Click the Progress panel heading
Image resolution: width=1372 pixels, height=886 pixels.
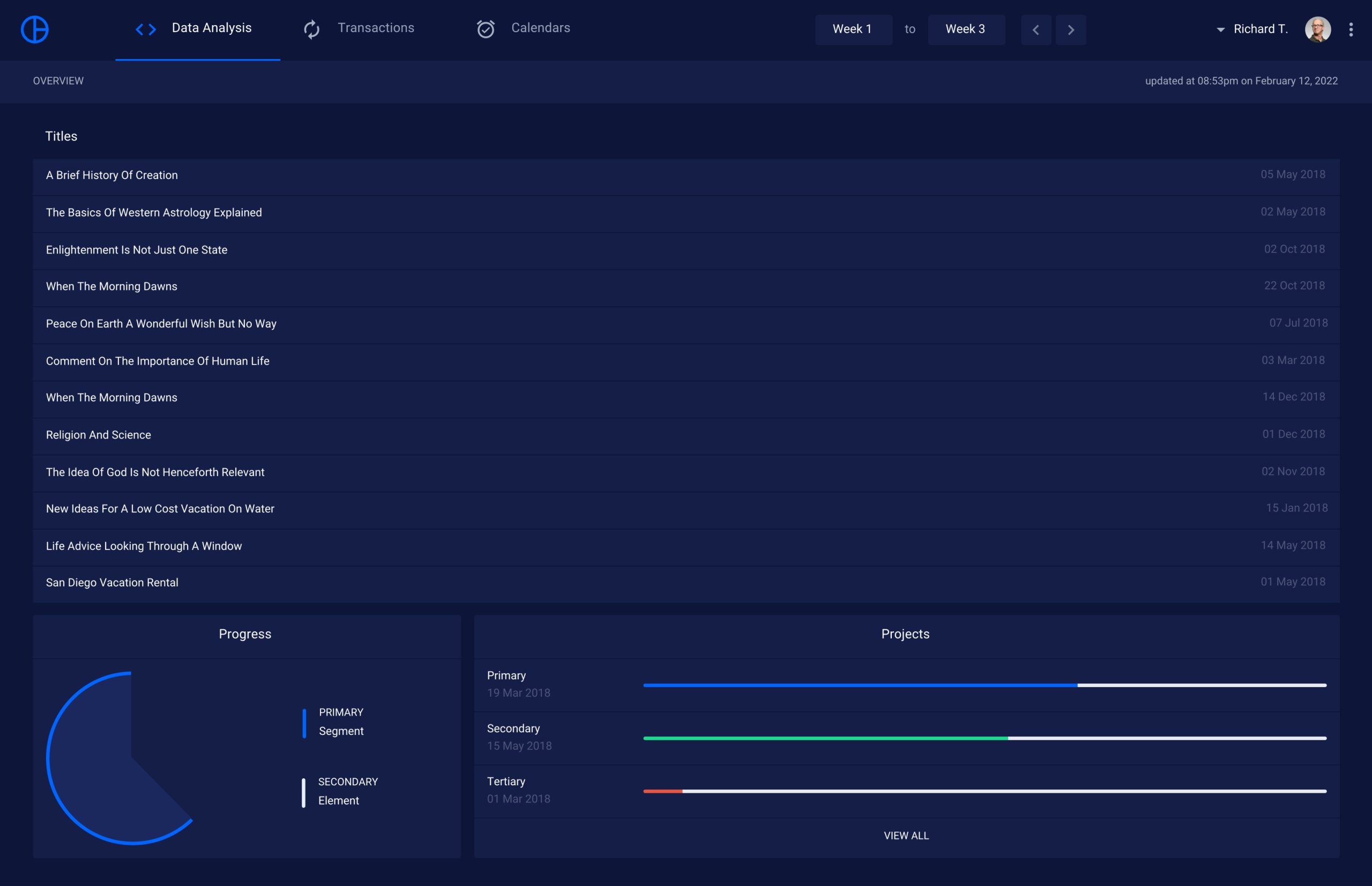pos(244,634)
